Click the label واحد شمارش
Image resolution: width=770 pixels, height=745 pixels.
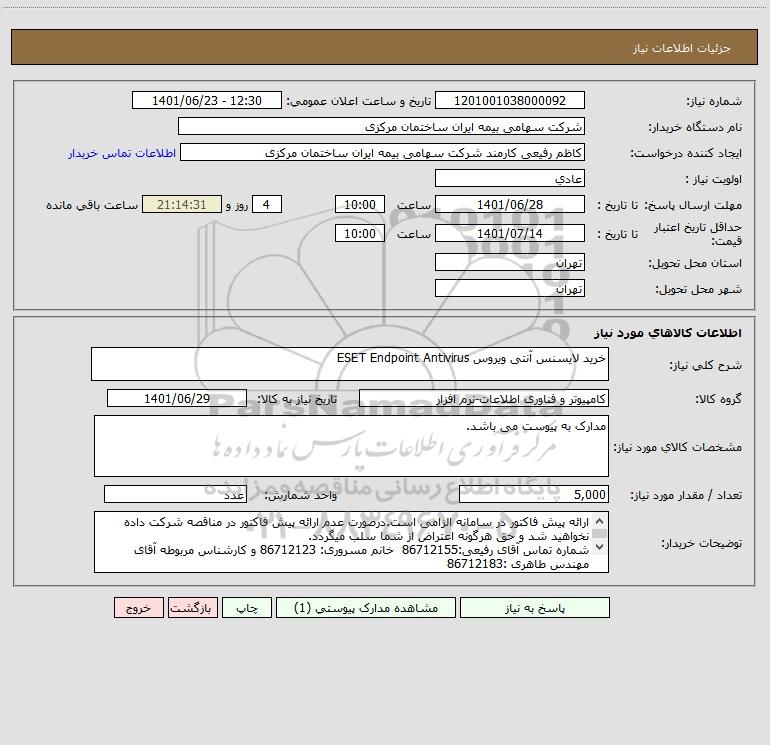pyautogui.click(x=301, y=496)
